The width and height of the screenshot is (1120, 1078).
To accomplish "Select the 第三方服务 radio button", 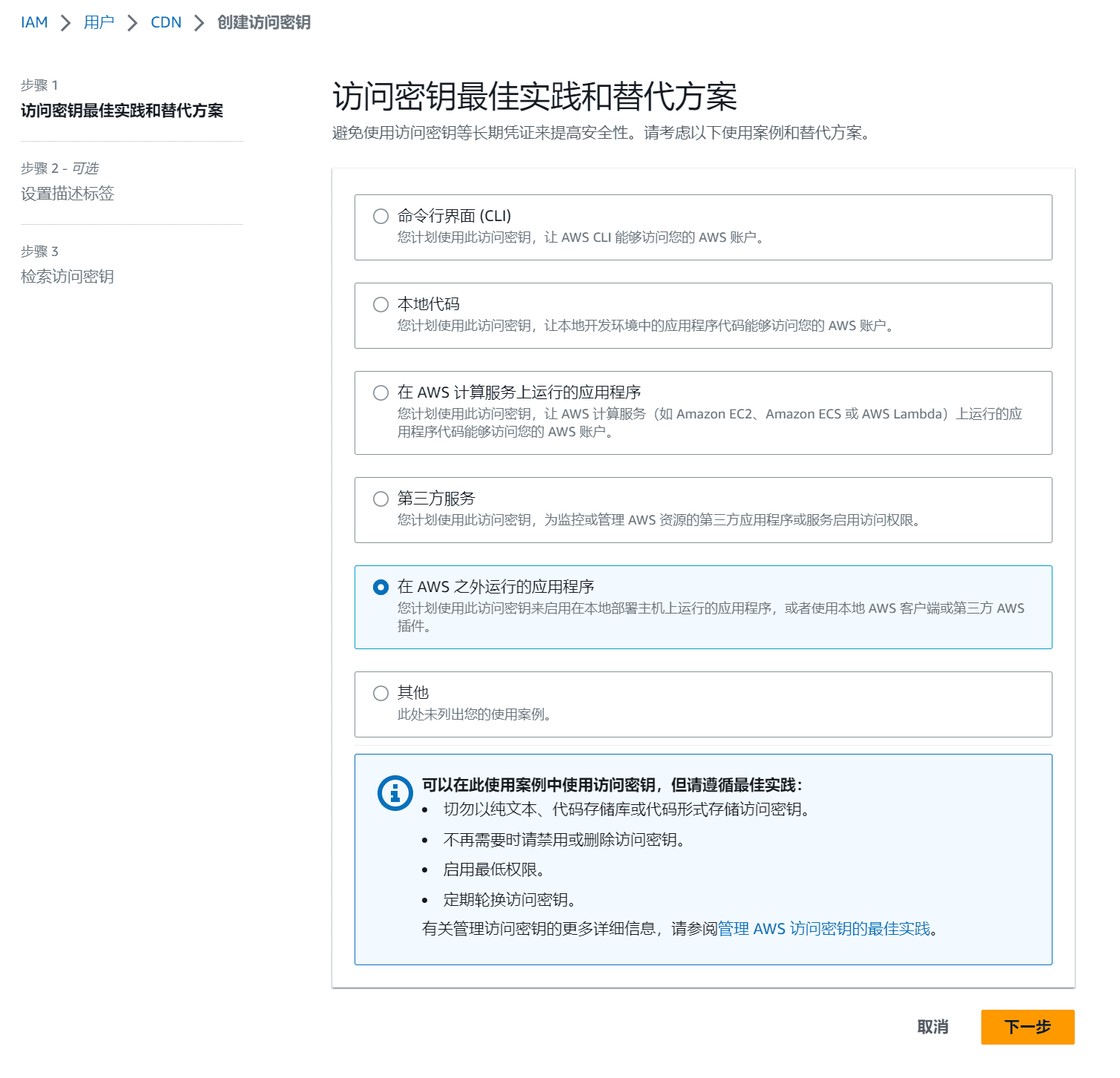I will click(381, 498).
